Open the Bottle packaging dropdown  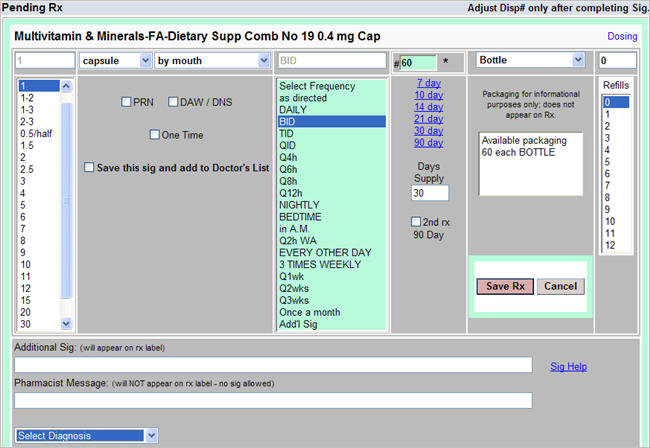530,61
